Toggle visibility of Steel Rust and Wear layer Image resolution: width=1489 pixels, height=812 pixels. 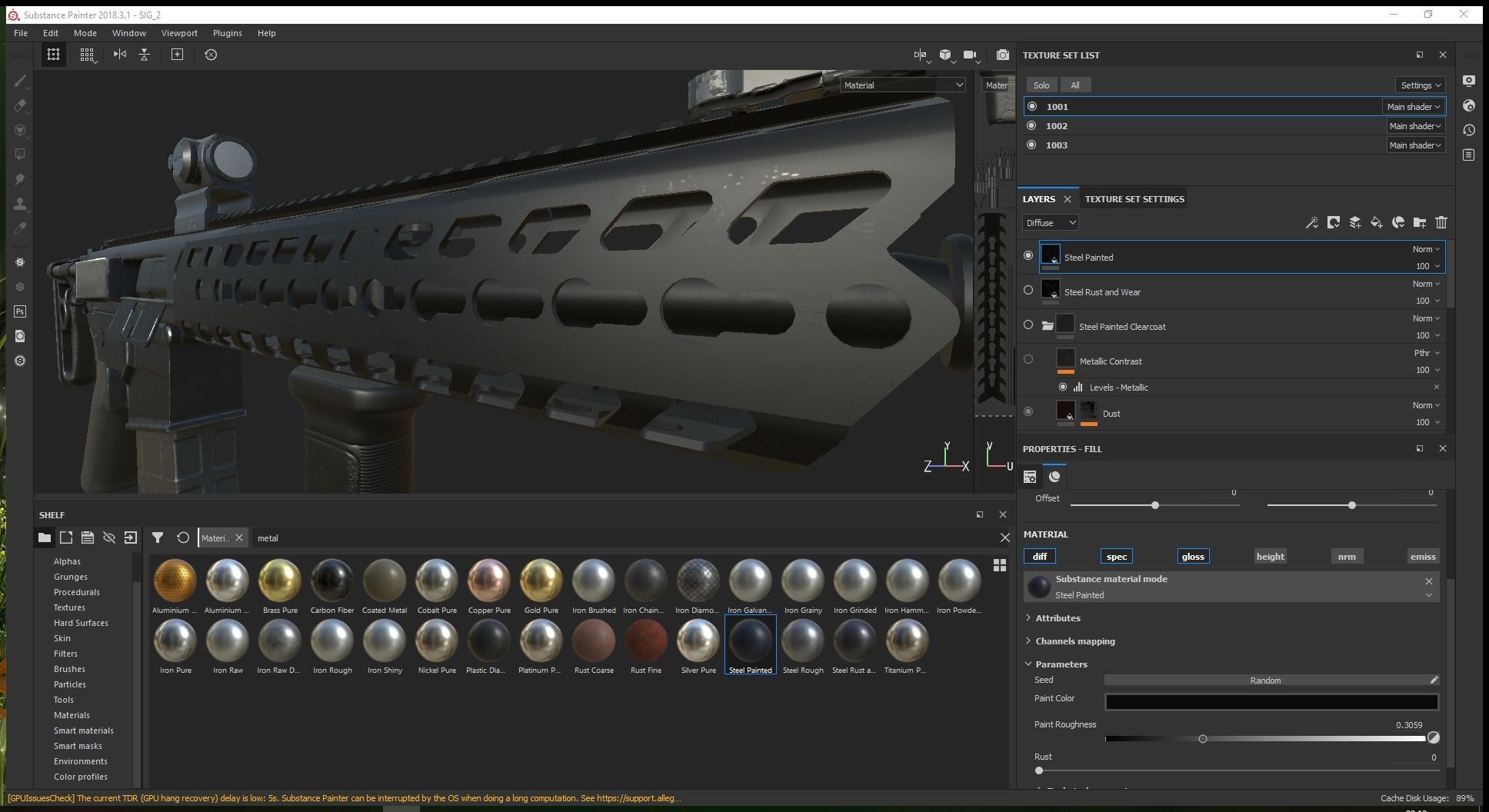1028,290
